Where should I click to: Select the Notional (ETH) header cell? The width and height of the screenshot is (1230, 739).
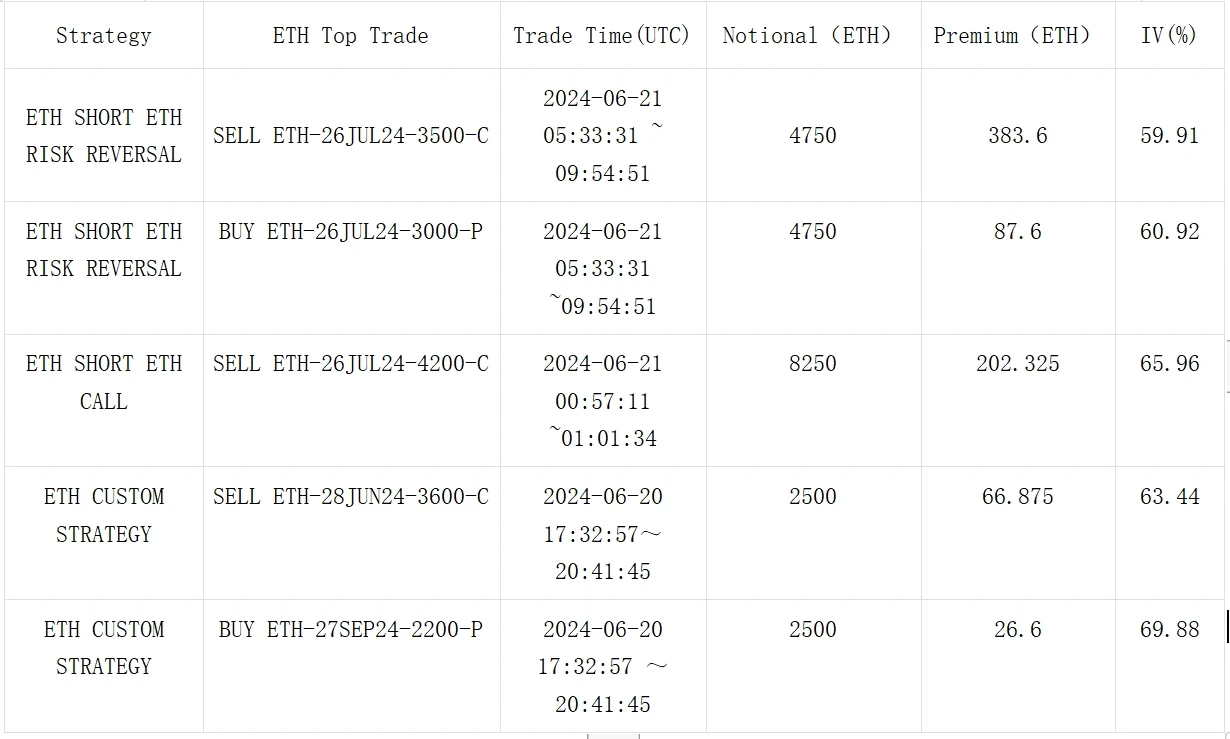(x=806, y=36)
